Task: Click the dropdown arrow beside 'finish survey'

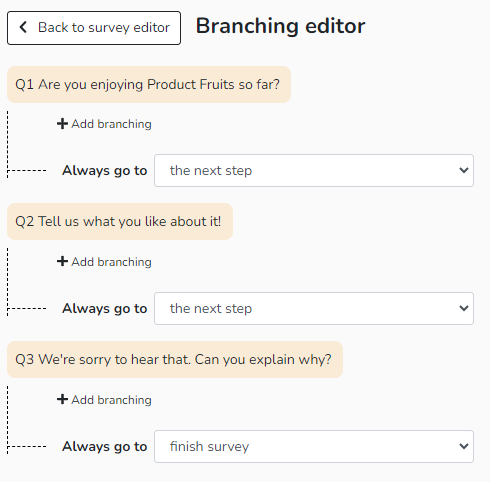Action: (x=464, y=446)
